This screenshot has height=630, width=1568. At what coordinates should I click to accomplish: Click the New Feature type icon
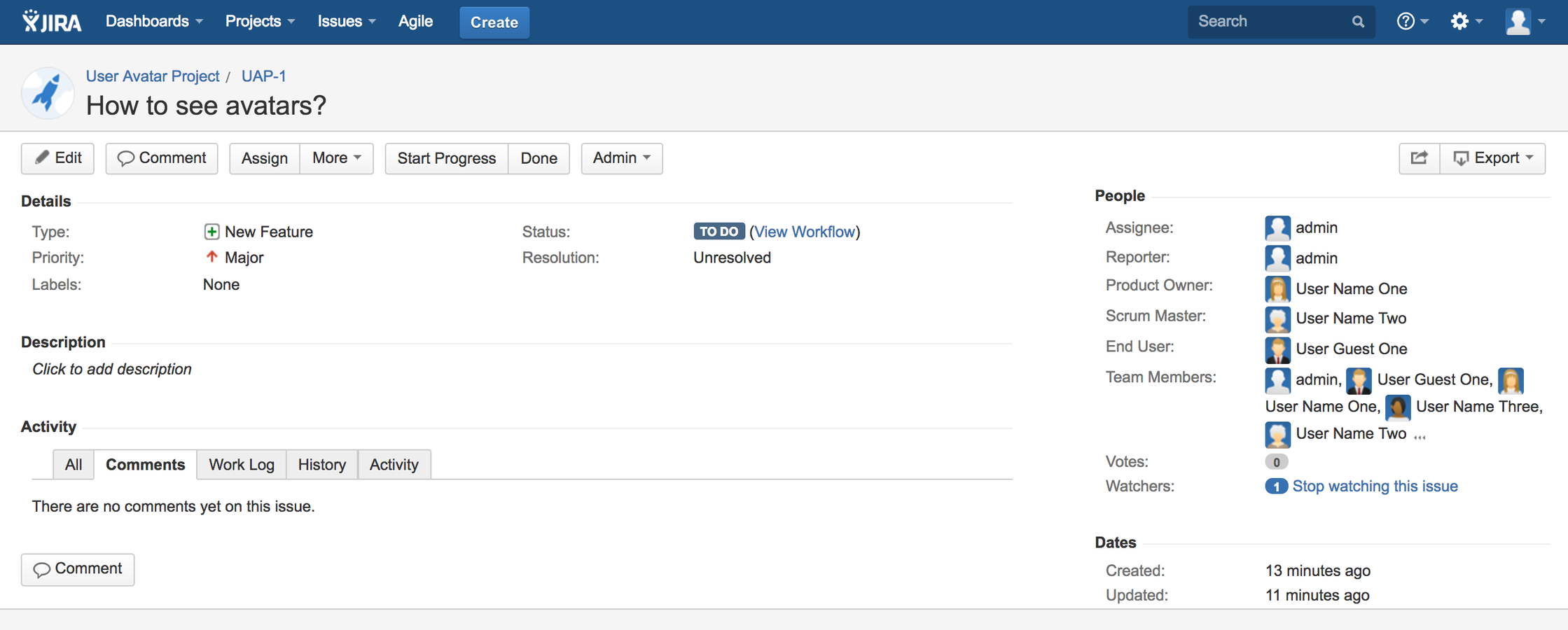click(211, 232)
